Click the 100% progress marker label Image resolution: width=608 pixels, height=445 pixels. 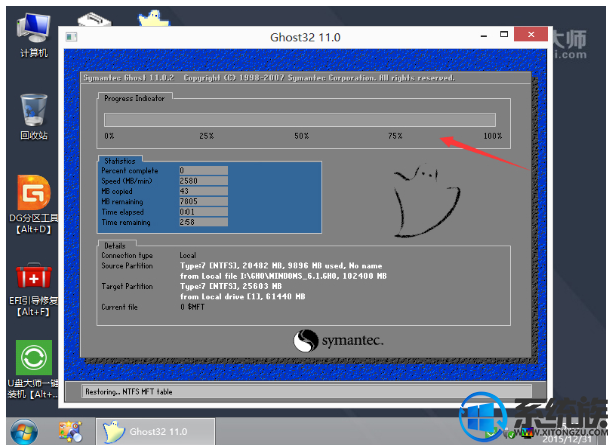click(x=492, y=136)
